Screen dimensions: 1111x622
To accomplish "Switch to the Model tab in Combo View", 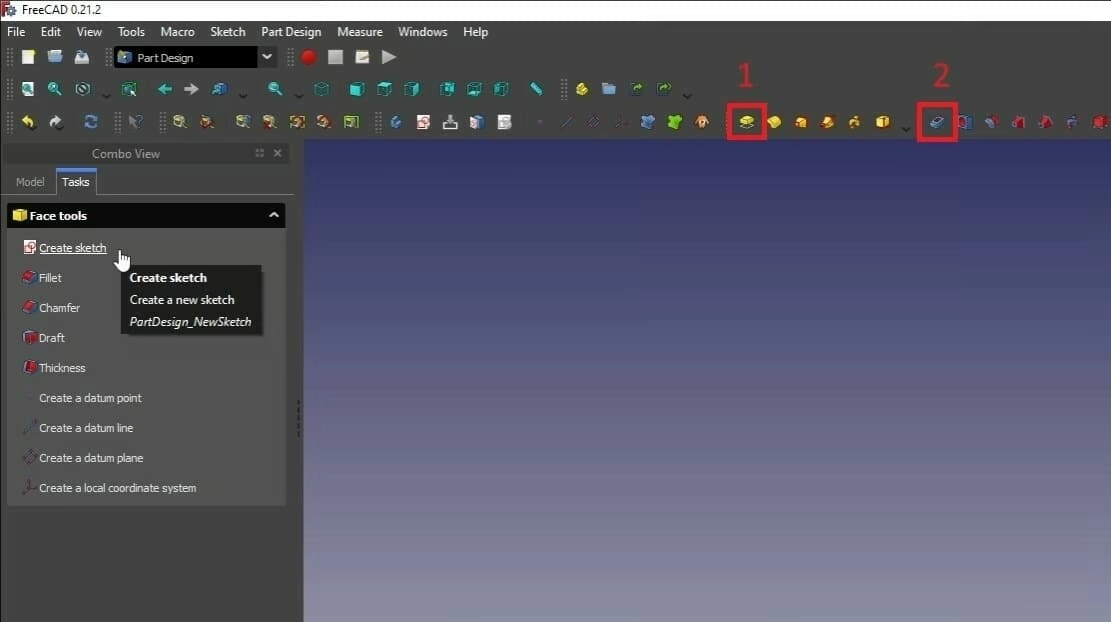I will 30,182.
